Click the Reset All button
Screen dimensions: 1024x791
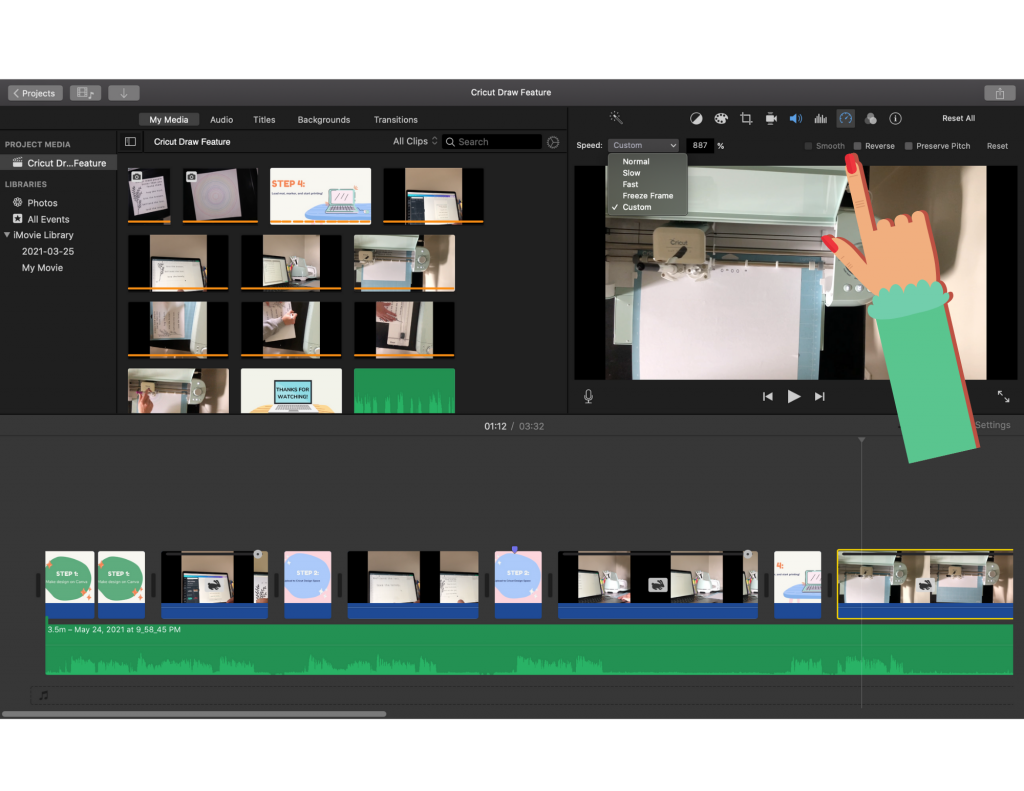pyautogui.click(x=958, y=118)
